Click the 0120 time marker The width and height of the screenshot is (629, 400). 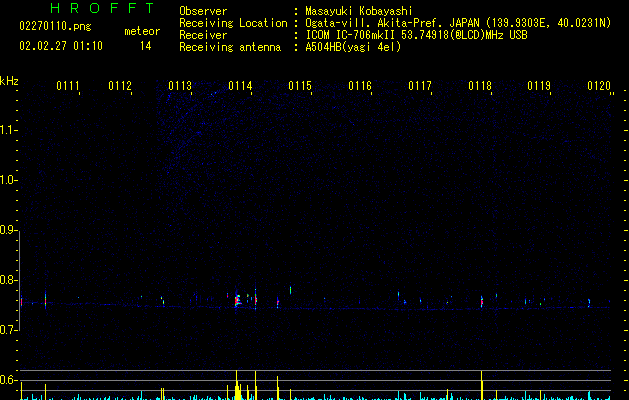coord(599,86)
